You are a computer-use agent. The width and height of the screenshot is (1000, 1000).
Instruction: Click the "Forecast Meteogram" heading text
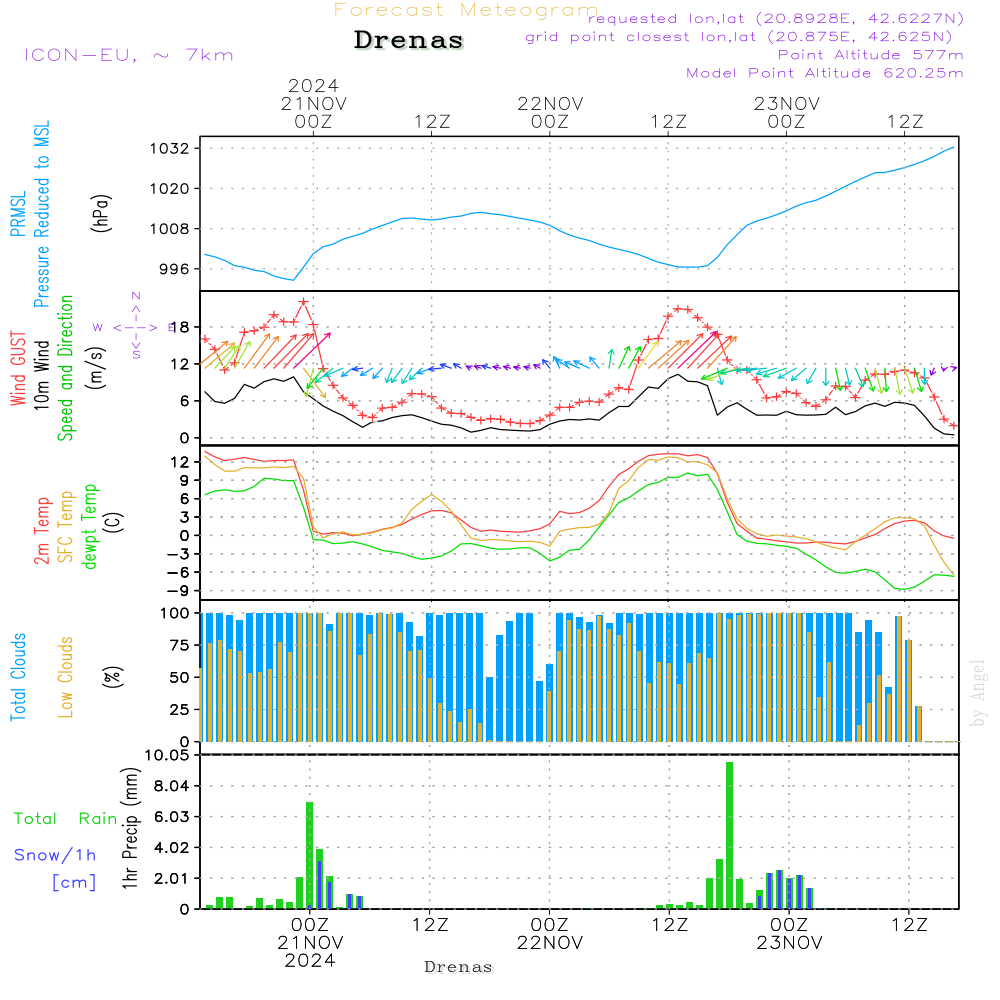tap(466, 10)
